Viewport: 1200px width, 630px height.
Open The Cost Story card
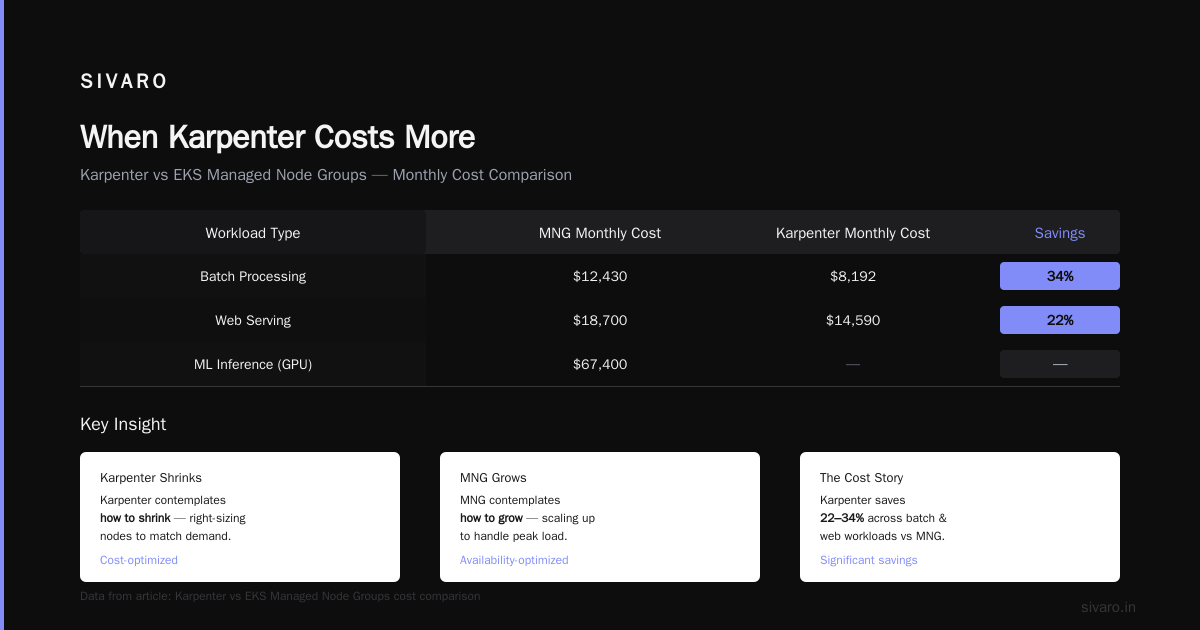pyautogui.click(x=960, y=517)
